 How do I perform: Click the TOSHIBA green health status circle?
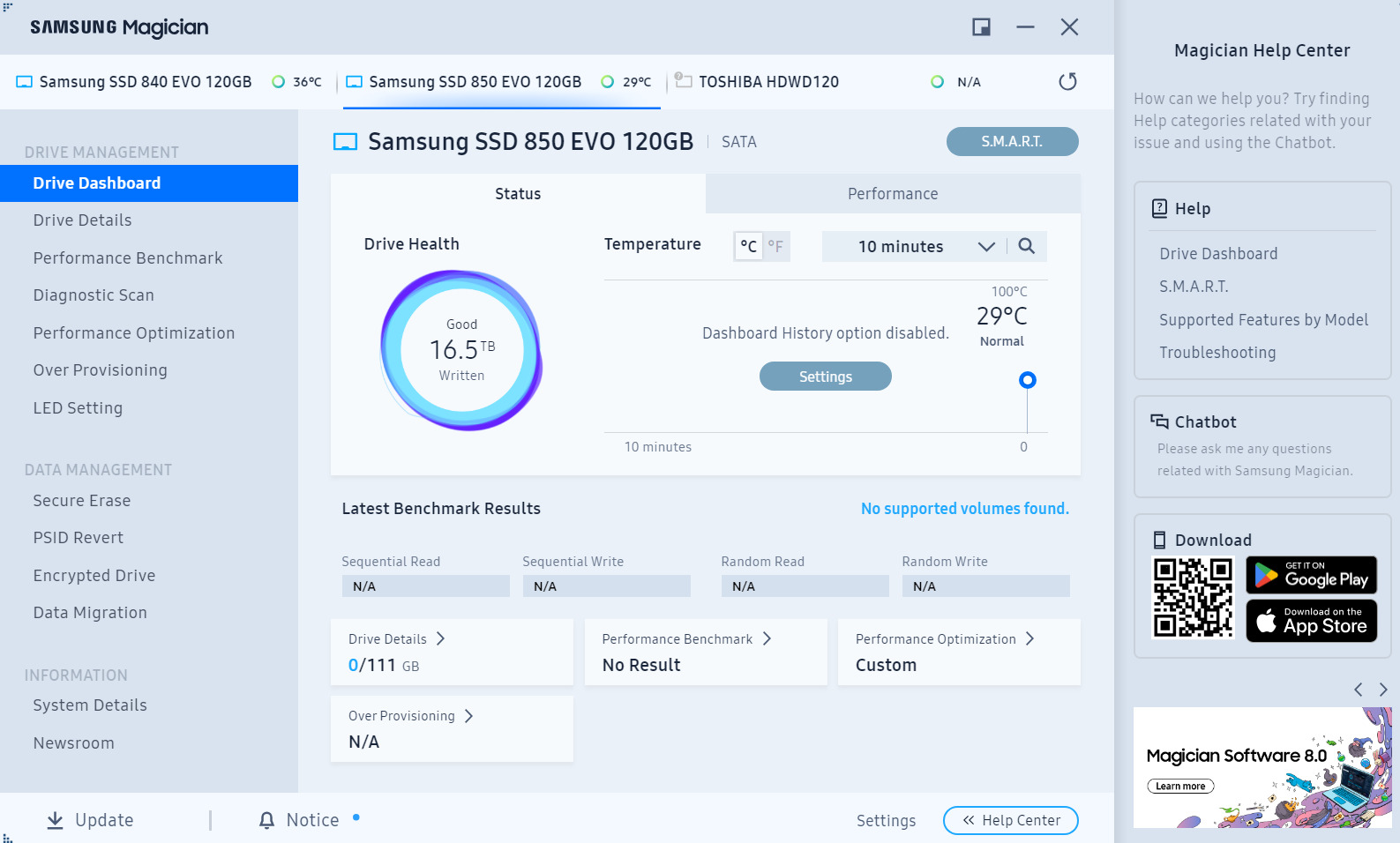pyautogui.click(x=937, y=82)
